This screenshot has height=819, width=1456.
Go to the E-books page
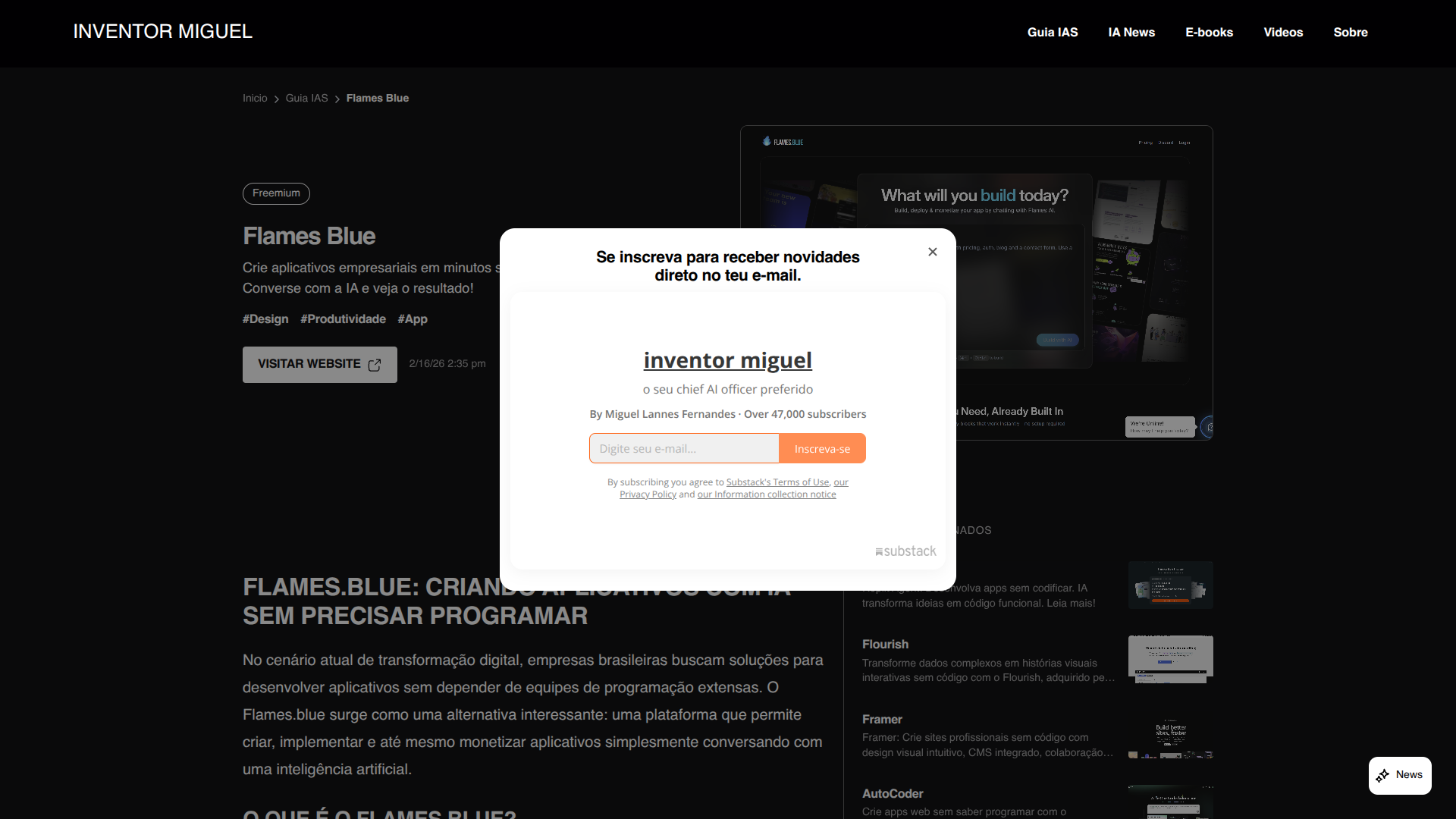pyautogui.click(x=1209, y=33)
